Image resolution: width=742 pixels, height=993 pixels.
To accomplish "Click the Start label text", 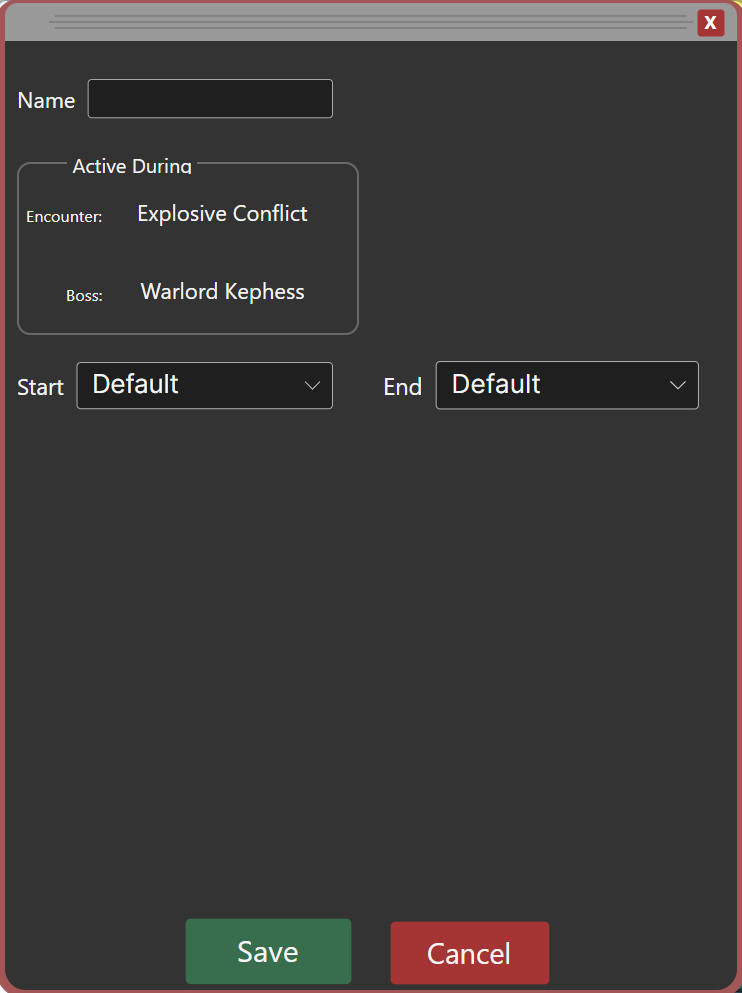I will (x=40, y=388).
